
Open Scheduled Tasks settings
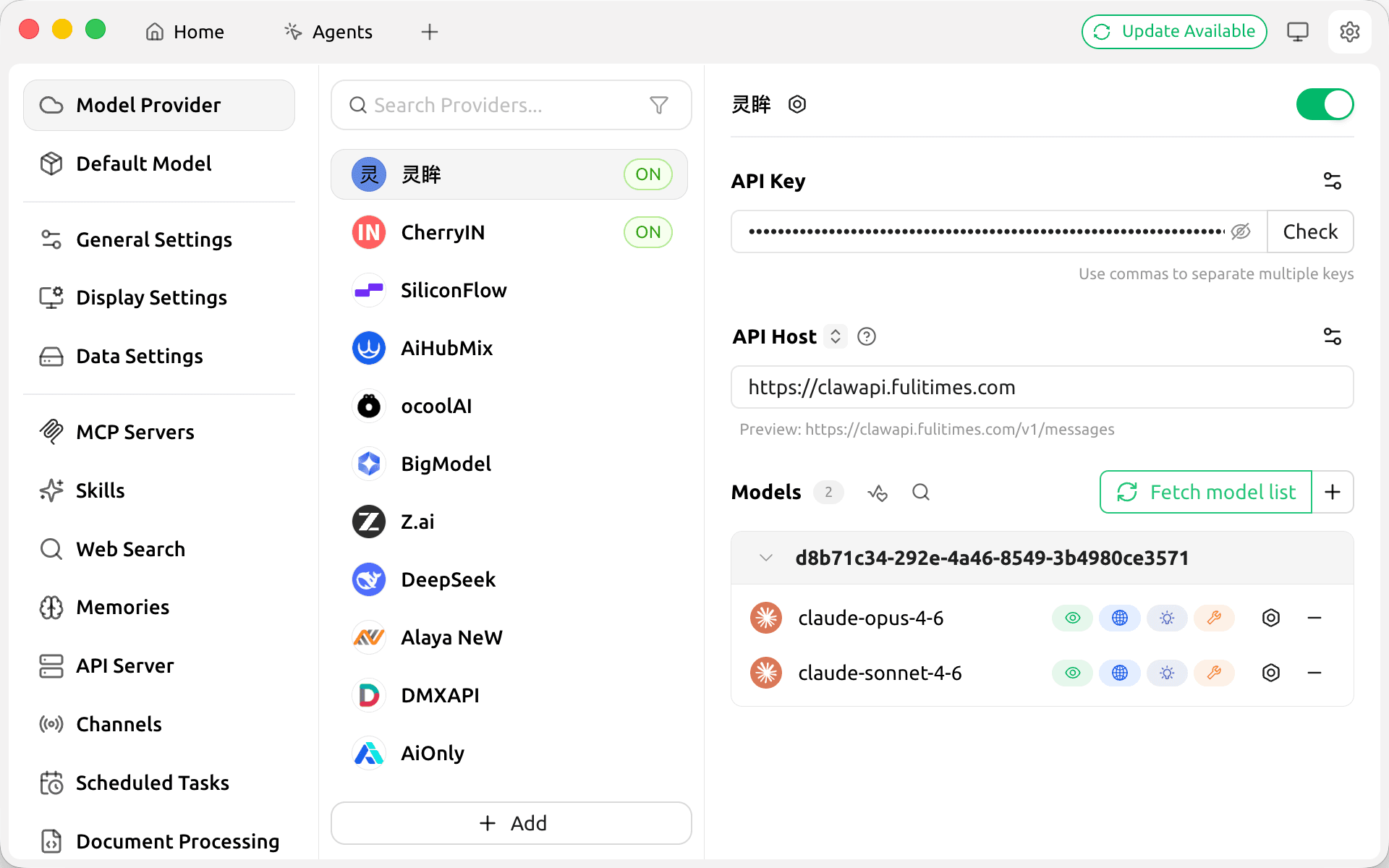pos(159,783)
